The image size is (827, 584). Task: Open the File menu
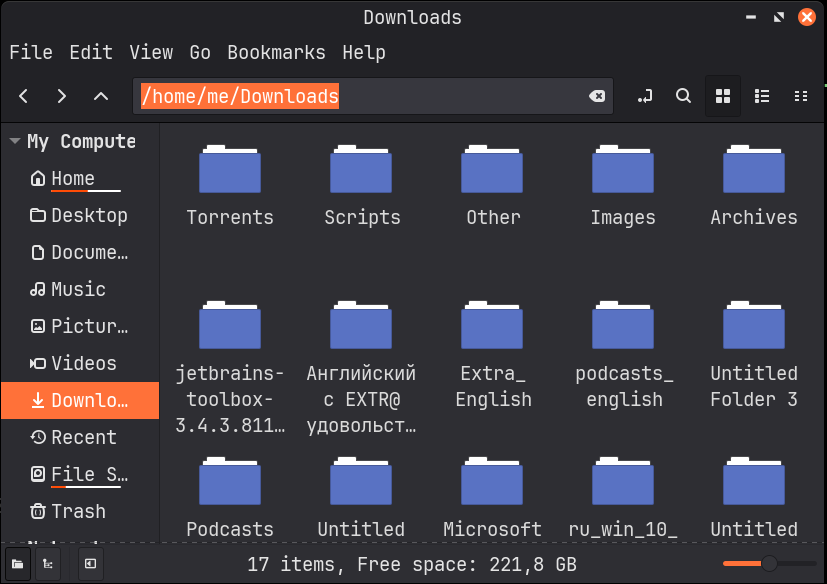tap(31, 52)
